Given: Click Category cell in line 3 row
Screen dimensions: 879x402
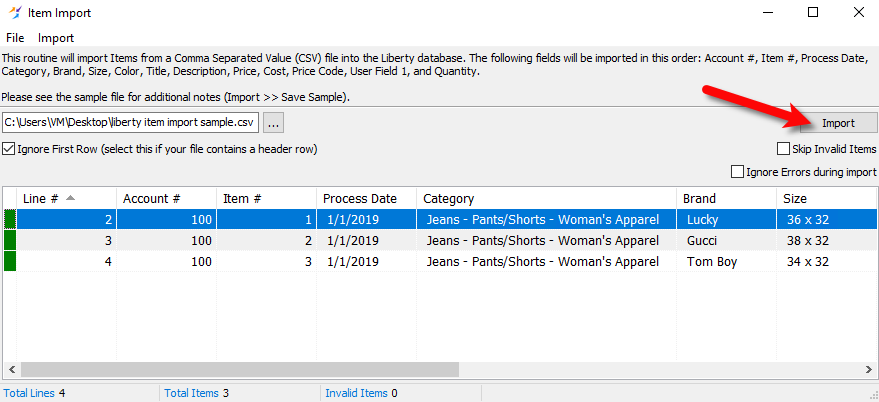Looking at the screenshot, I should (x=547, y=241).
